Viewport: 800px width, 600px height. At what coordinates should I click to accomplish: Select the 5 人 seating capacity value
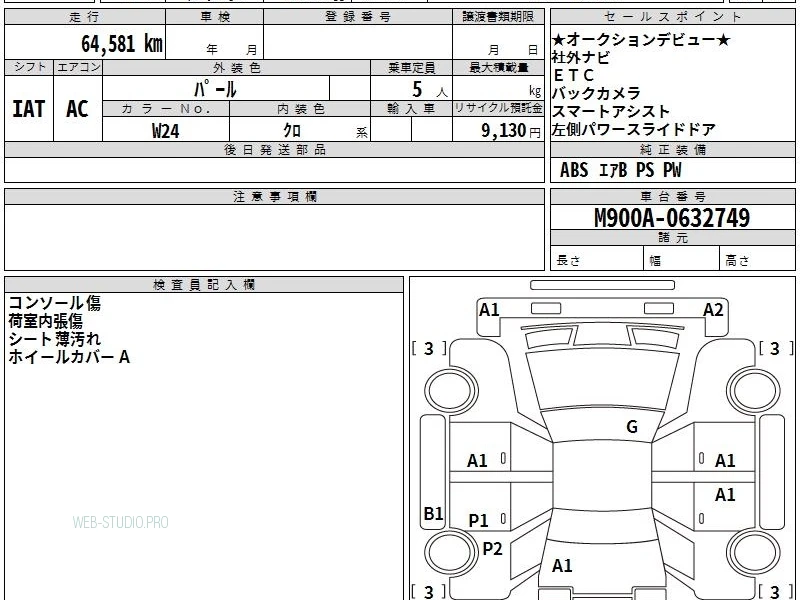(x=429, y=90)
